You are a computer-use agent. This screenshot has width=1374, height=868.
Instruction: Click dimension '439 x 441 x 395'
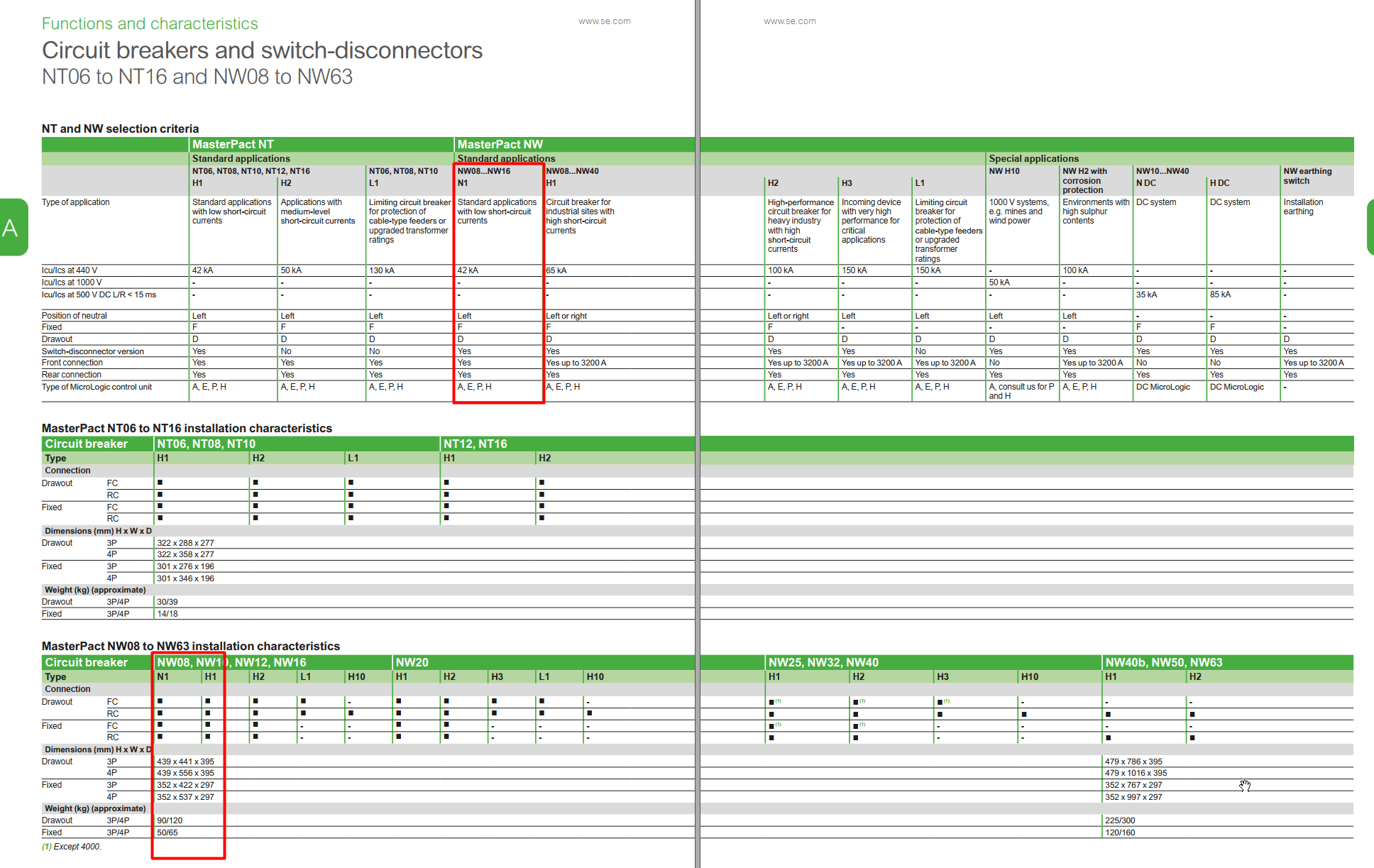(x=185, y=762)
